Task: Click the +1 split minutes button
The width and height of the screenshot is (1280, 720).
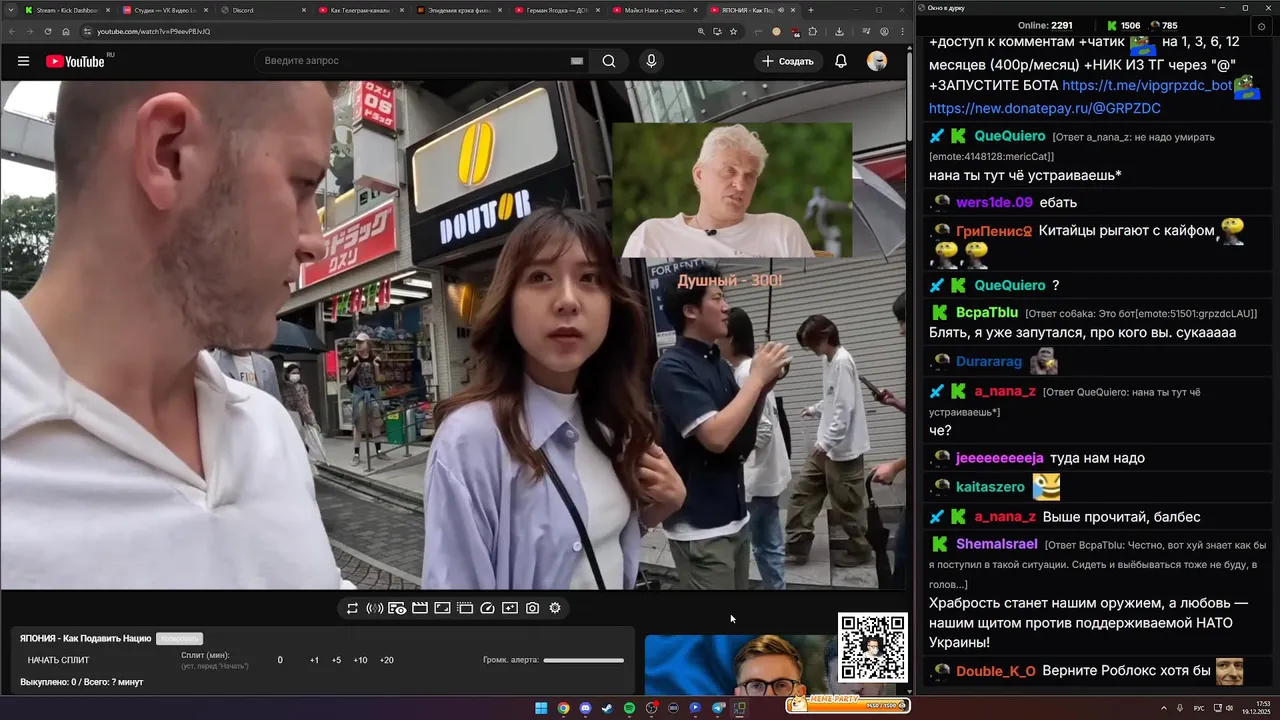Action: tap(314, 660)
